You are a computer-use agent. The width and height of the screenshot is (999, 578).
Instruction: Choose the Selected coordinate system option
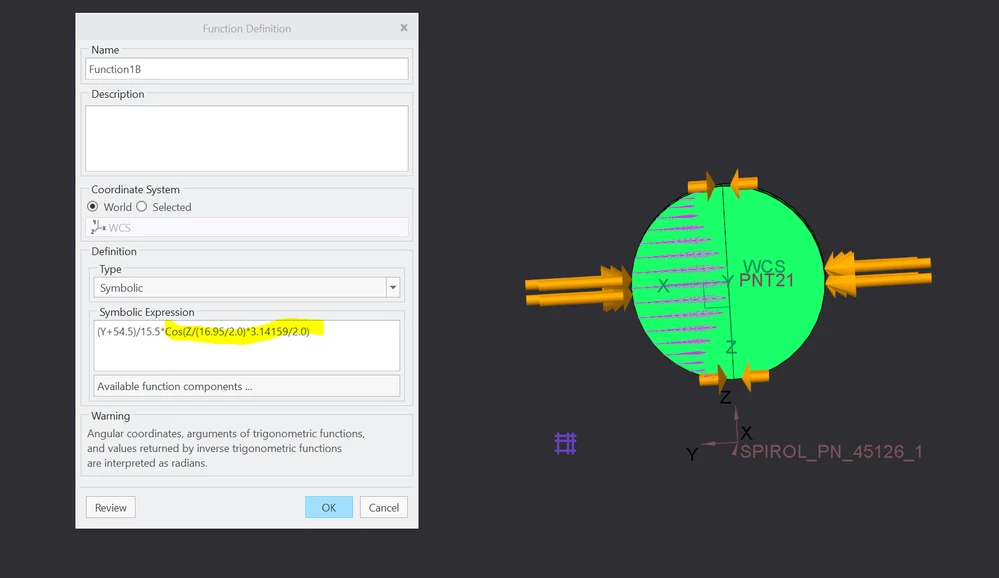tap(140, 207)
